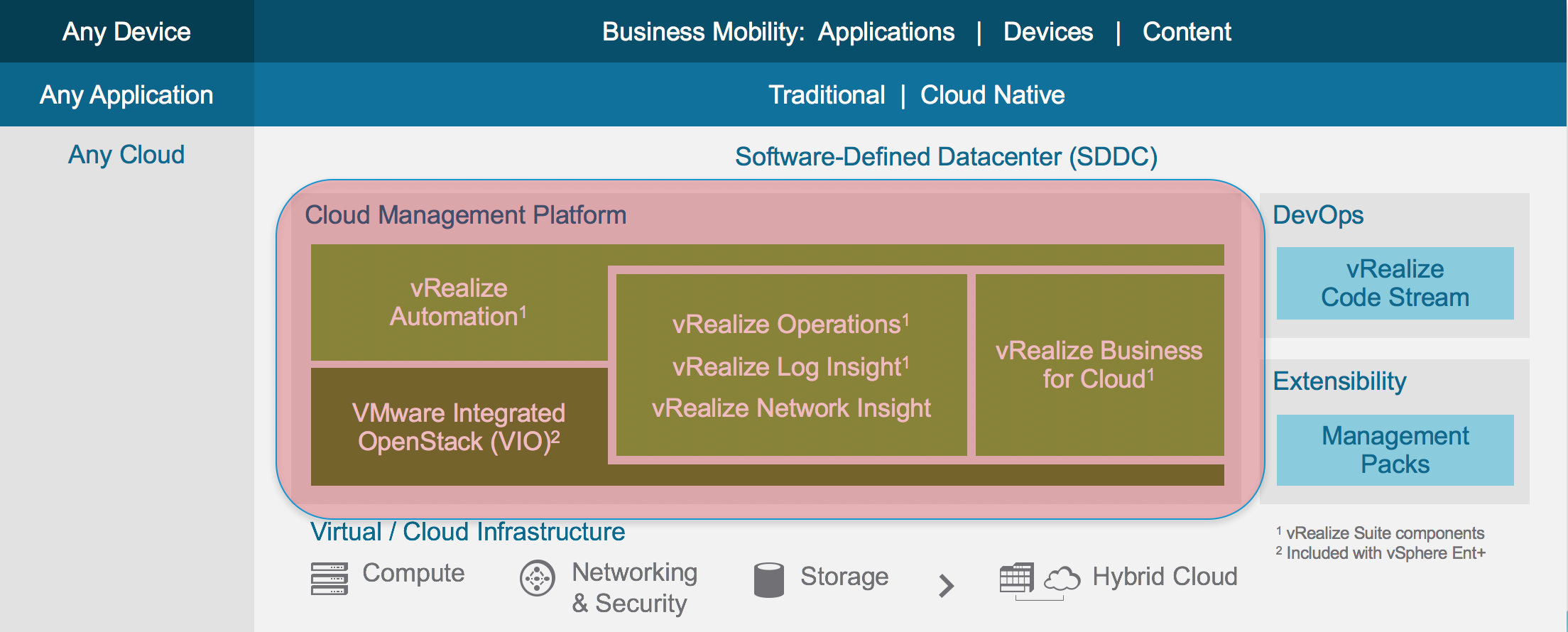The image size is (1568, 632).
Task: Click the VMware Integrated OpenStack (VIO) block
Action: 459,427
